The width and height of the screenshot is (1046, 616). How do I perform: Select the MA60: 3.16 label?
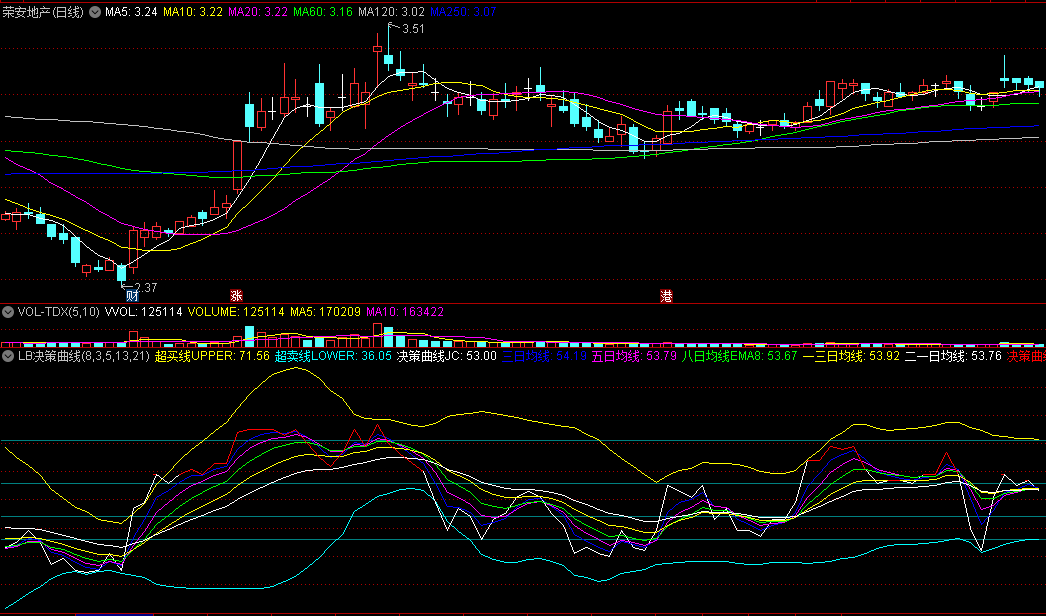coord(323,12)
